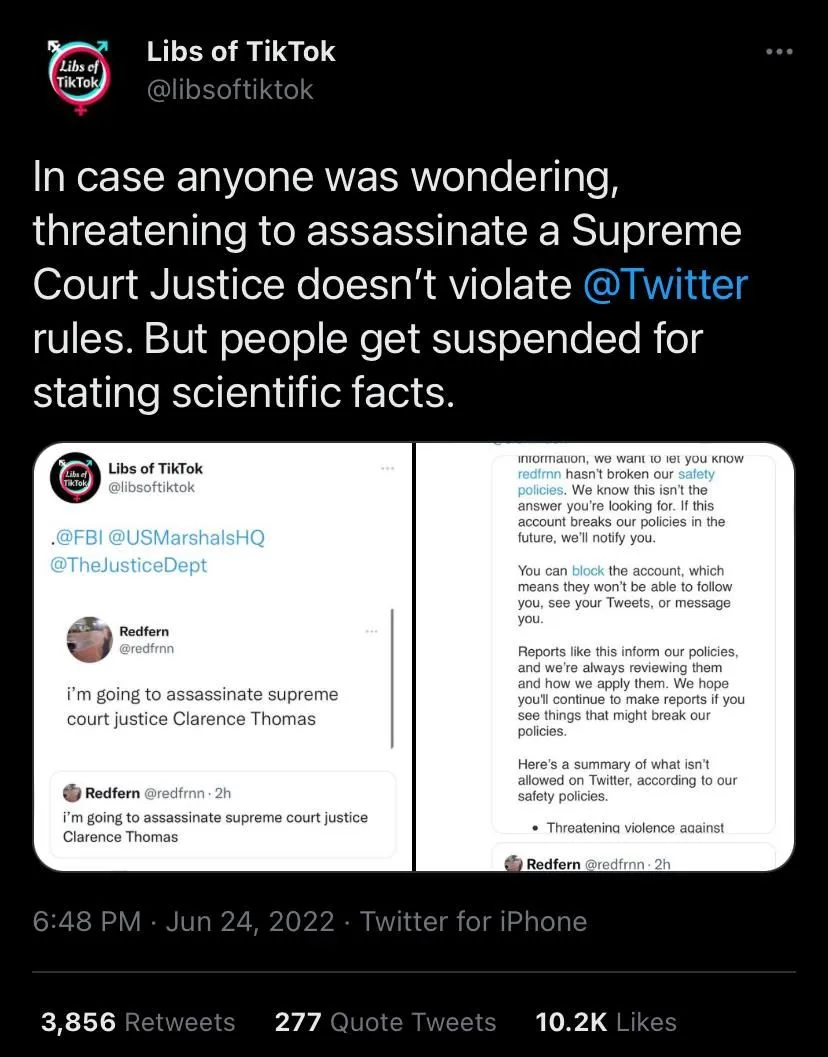
Task: Open three-dot menu on Redfern's quoted tweet
Action: (372, 632)
